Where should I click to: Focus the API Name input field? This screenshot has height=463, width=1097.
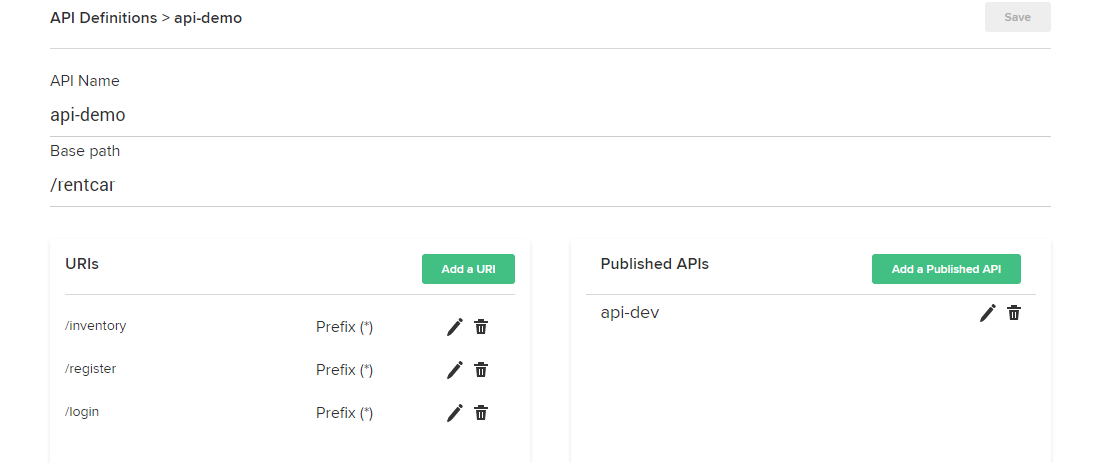click(x=550, y=115)
